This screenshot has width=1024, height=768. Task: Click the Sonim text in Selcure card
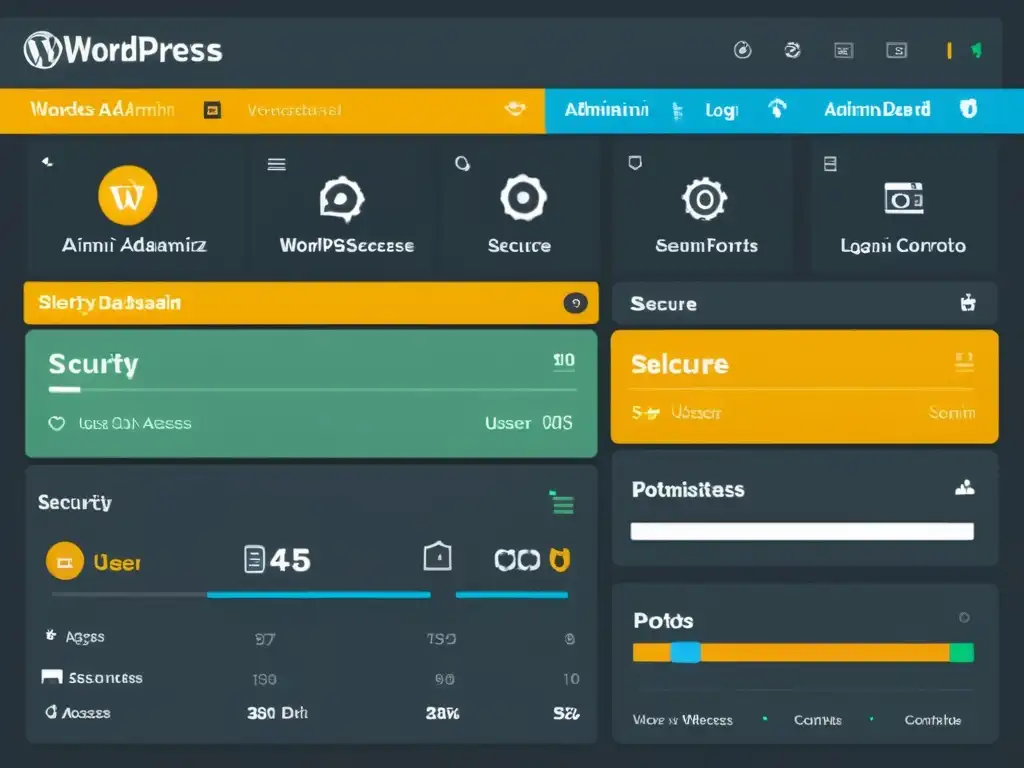pos(952,413)
